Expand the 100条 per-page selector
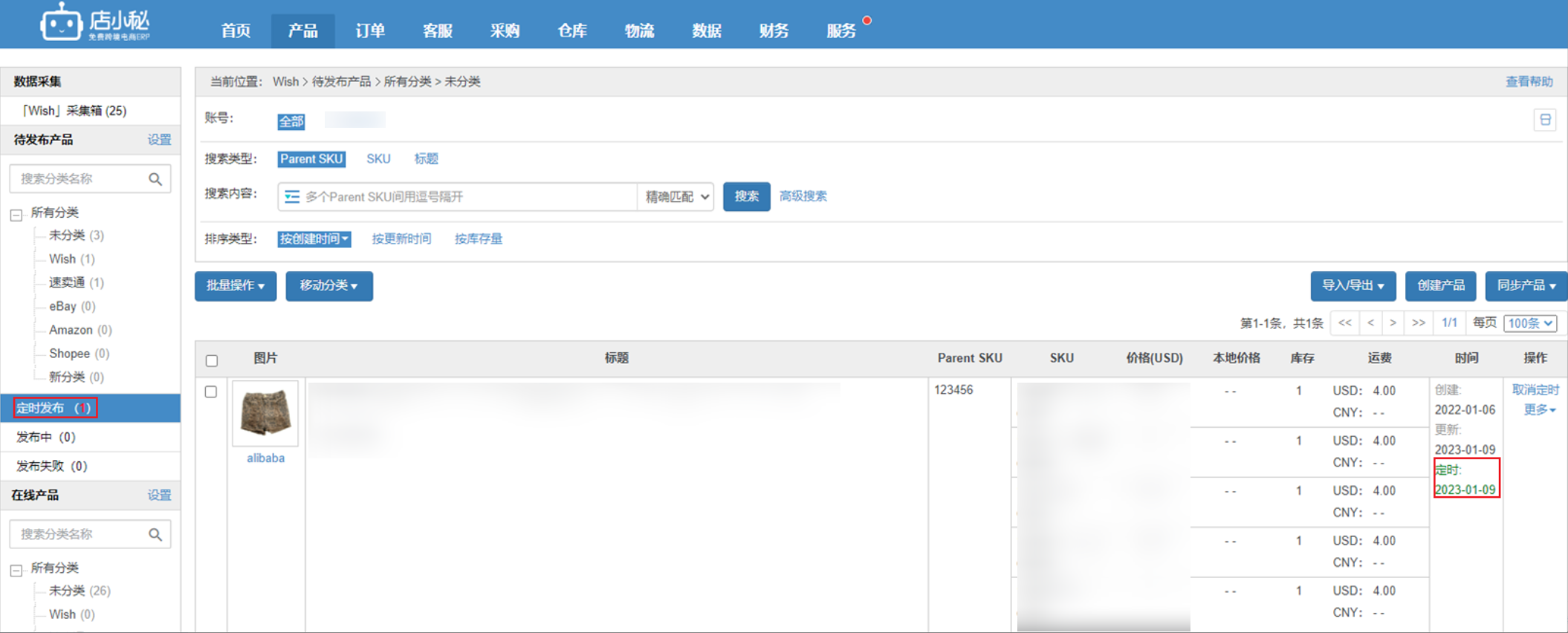The width and height of the screenshot is (1568, 633). (1530, 323)
